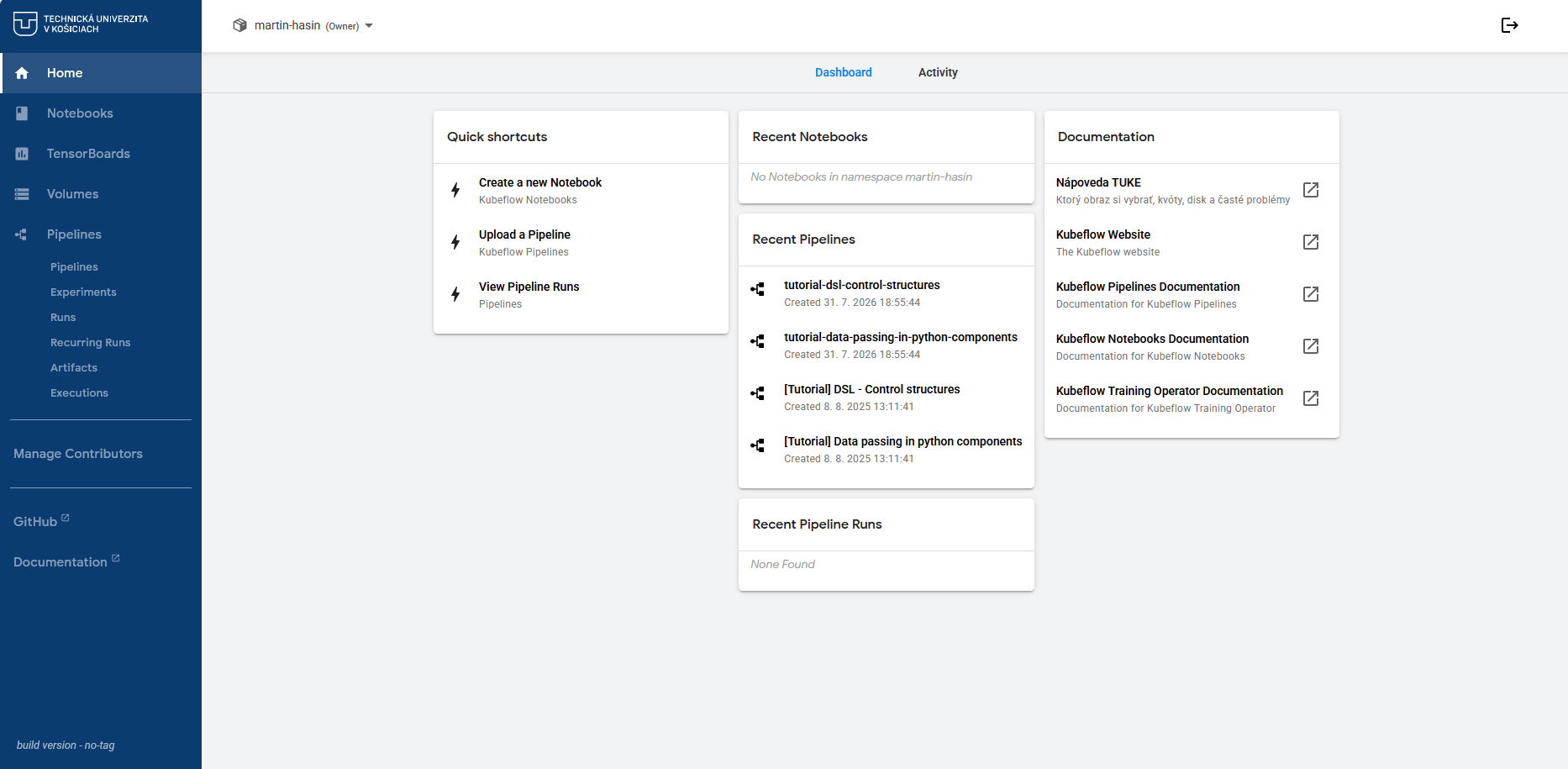Open external link icon for Kubeflow Training Operator Documentation

pos(1311,398)
